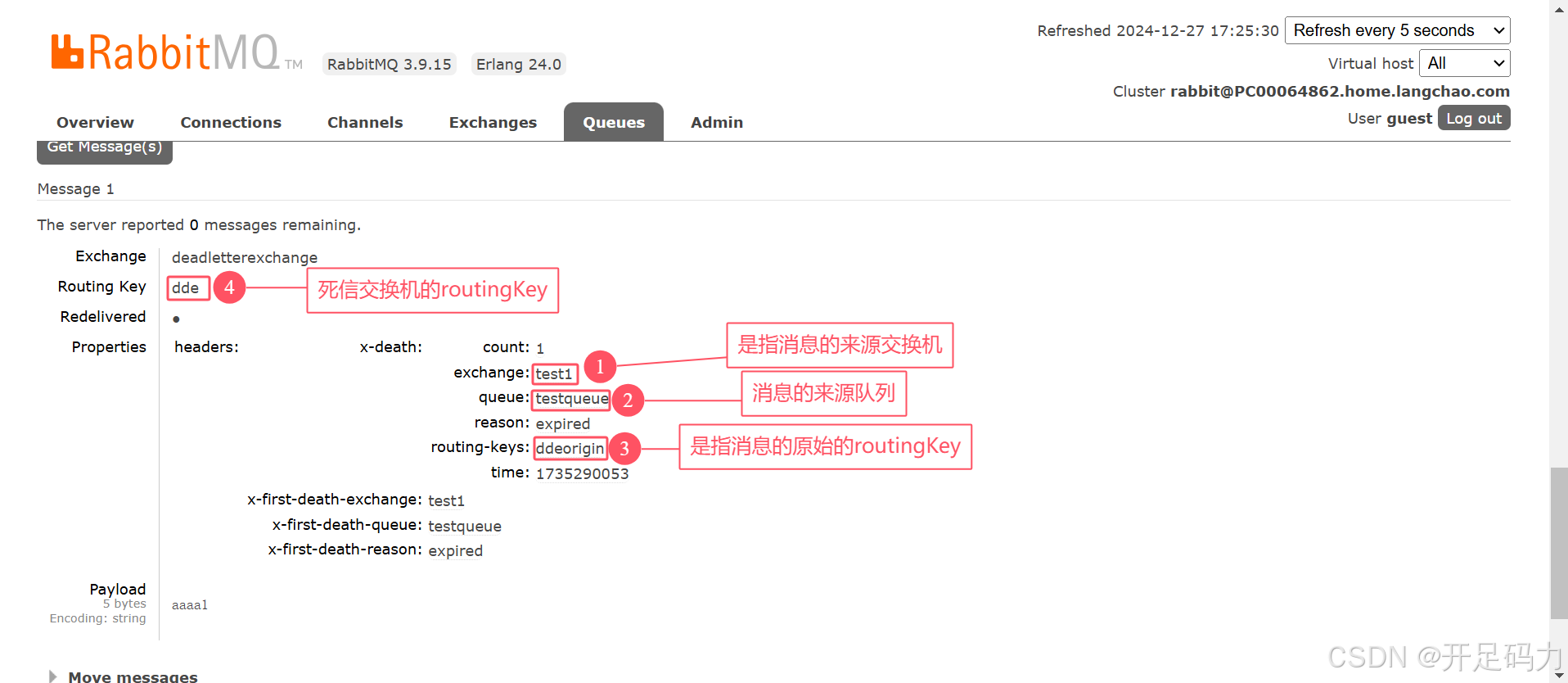This screenshot has width=1568, height=683.
Task: Click the x-death count value 1
Action: (x=540, y=348)
